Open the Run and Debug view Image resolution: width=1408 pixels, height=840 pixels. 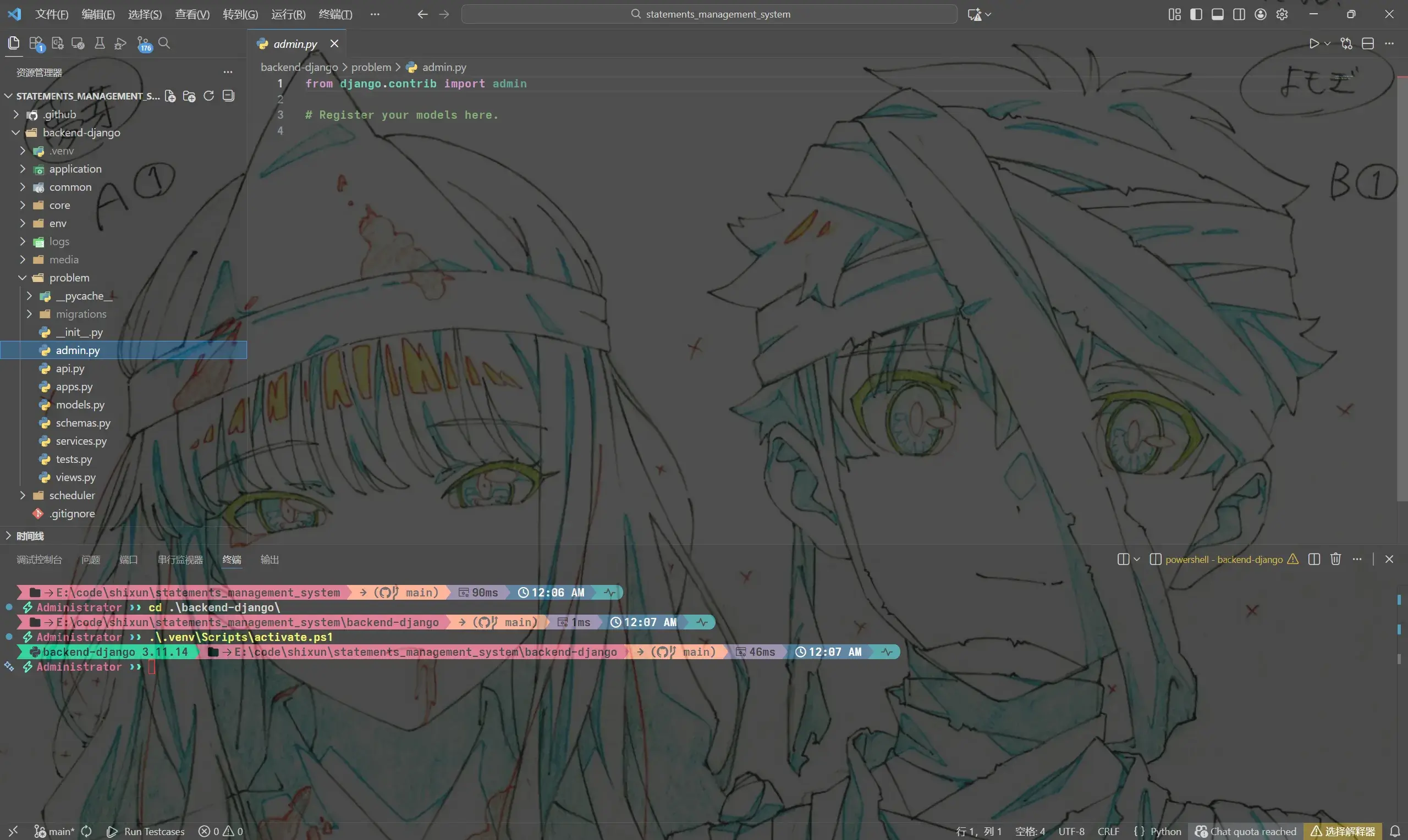pyautogui.click(x=120, y=43)
